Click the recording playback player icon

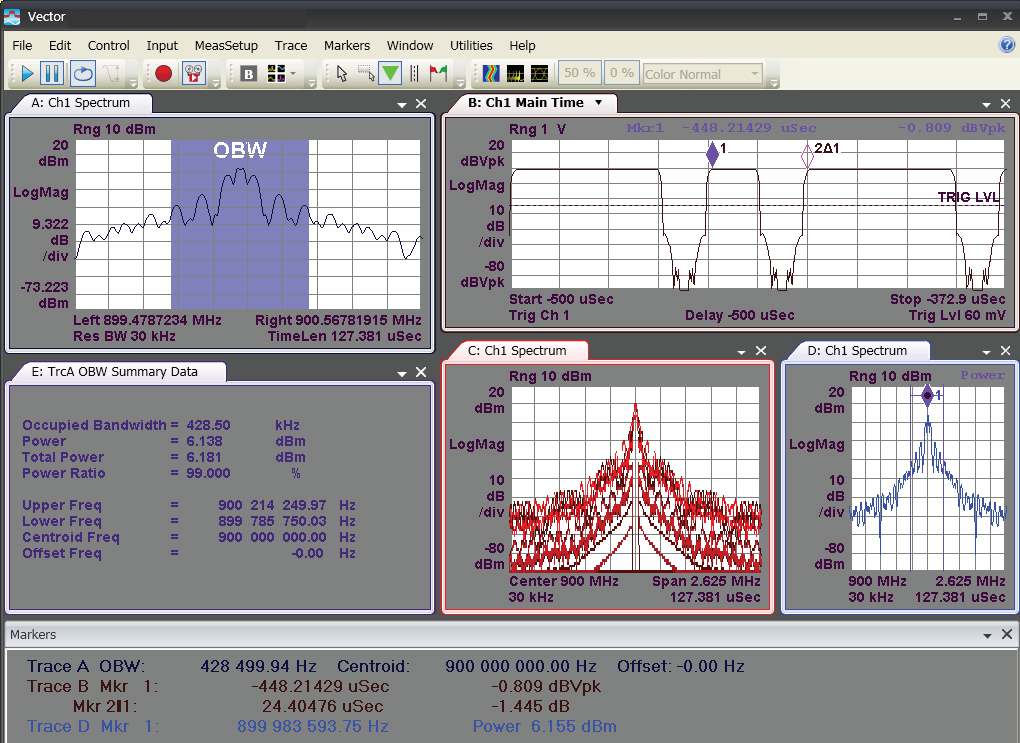(194, 73)
